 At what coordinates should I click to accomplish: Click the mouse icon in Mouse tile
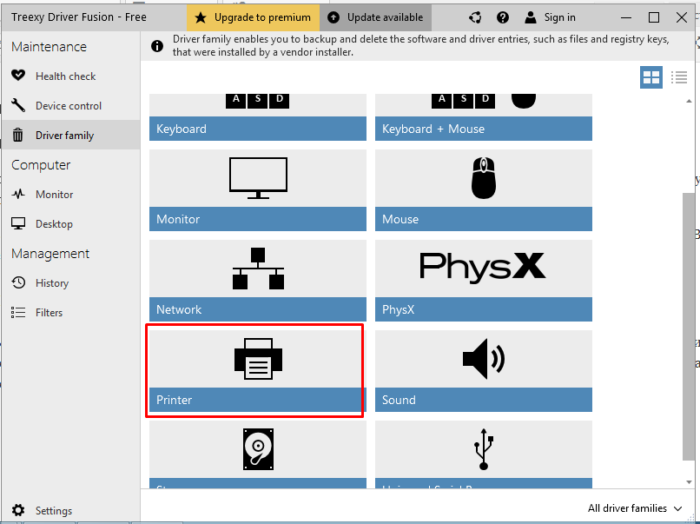[x=483, y=178]
